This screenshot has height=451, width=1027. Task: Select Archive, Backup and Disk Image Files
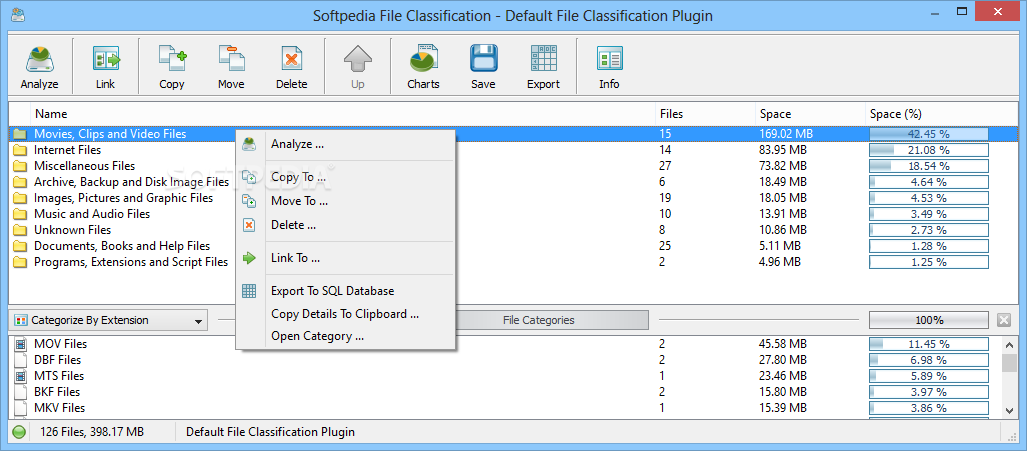[131, 182]
